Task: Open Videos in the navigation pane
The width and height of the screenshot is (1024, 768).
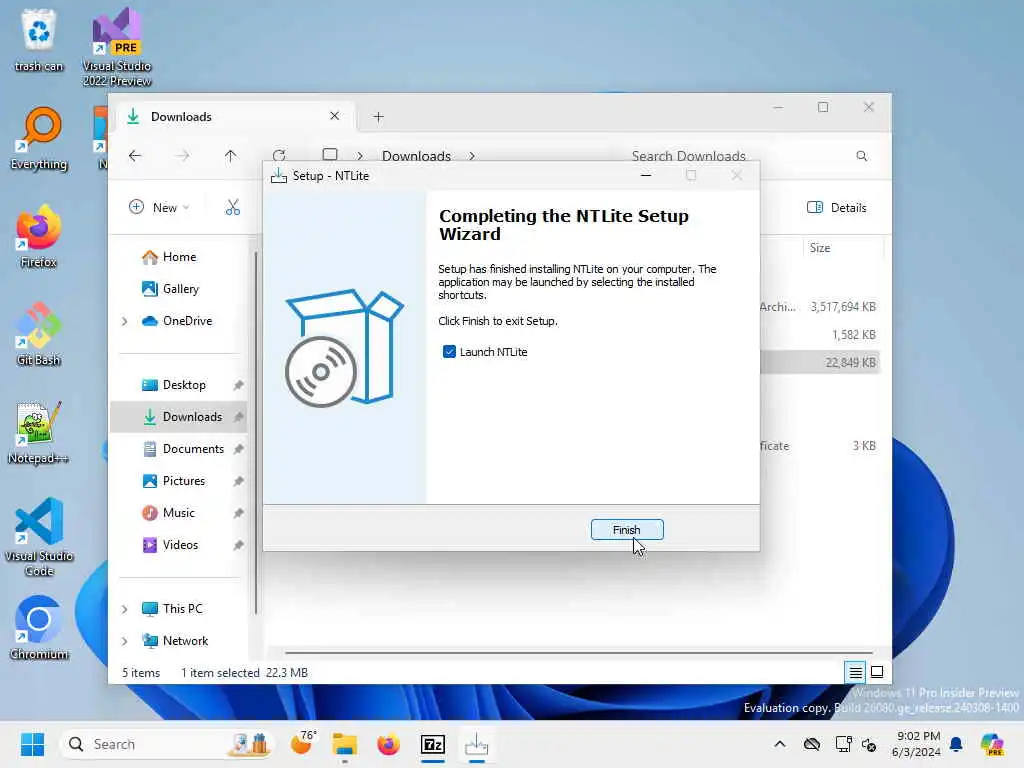Action: 180,545
